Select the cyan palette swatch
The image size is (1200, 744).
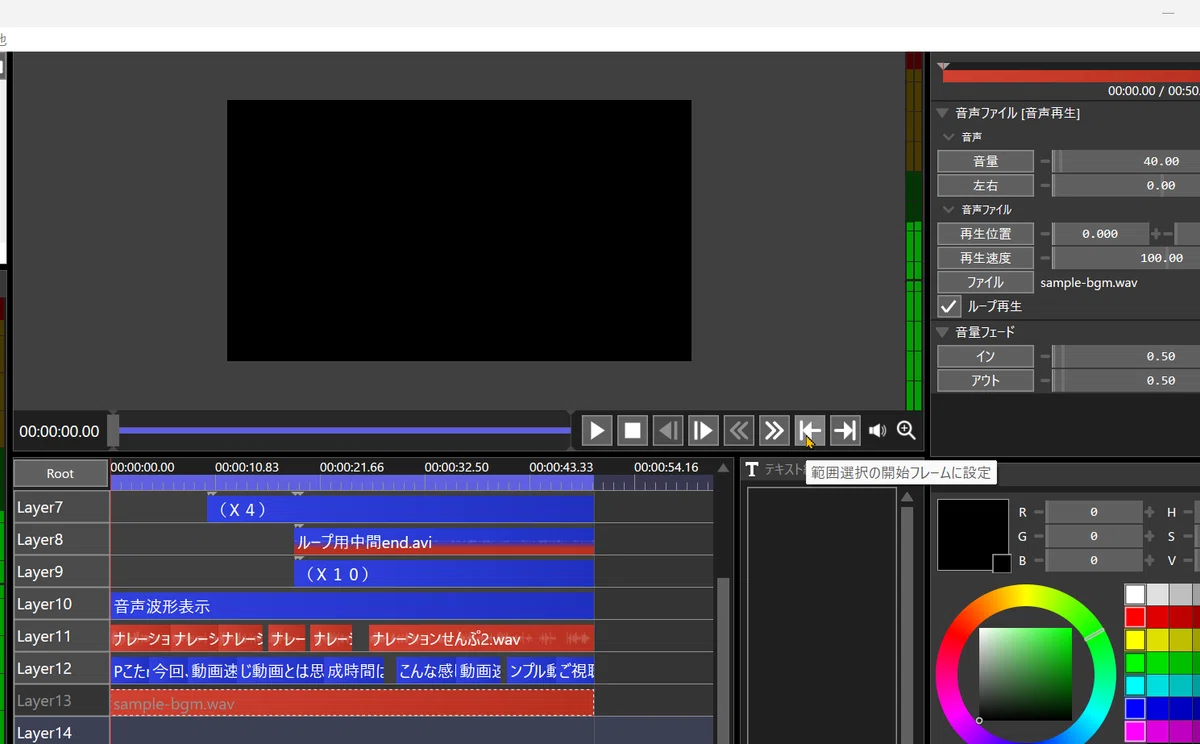1135,685
